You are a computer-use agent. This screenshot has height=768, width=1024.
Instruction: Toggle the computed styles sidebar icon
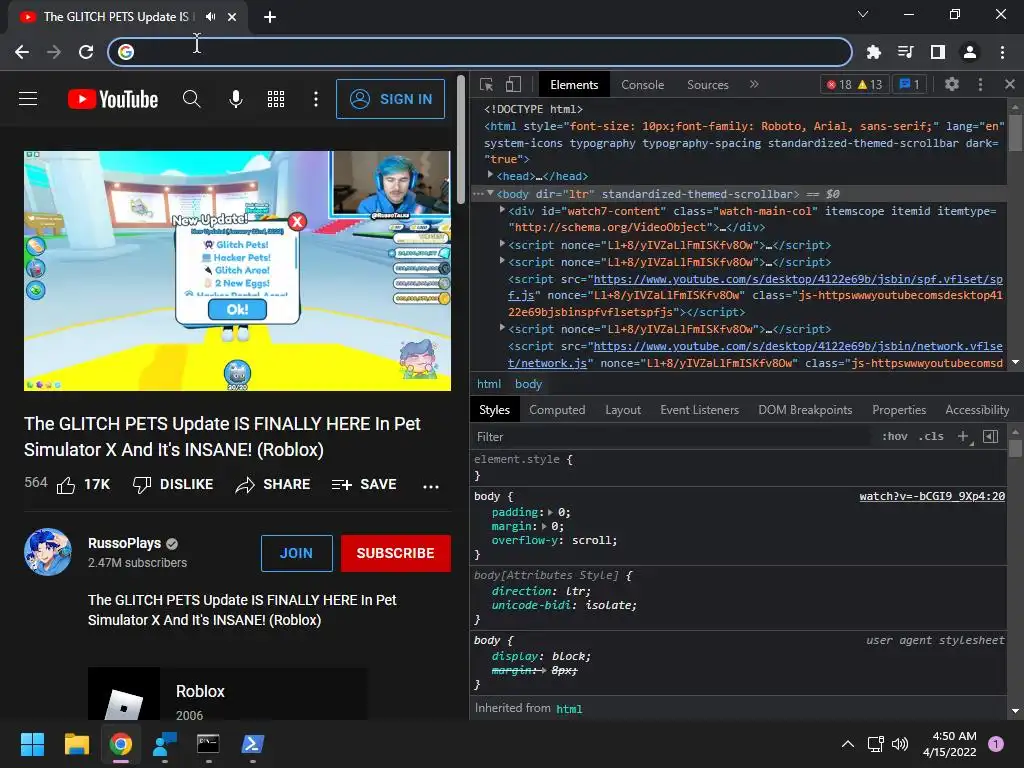pos(991,436)
